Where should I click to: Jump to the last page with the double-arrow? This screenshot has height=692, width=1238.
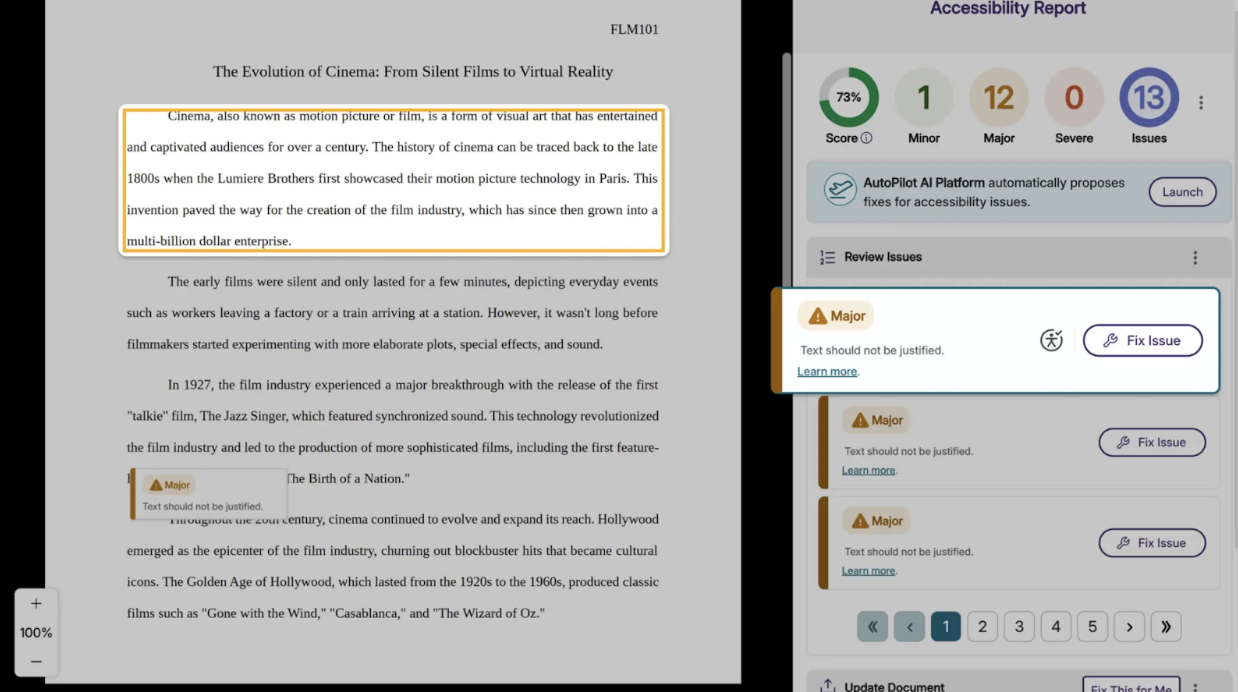pos(1166,626)
